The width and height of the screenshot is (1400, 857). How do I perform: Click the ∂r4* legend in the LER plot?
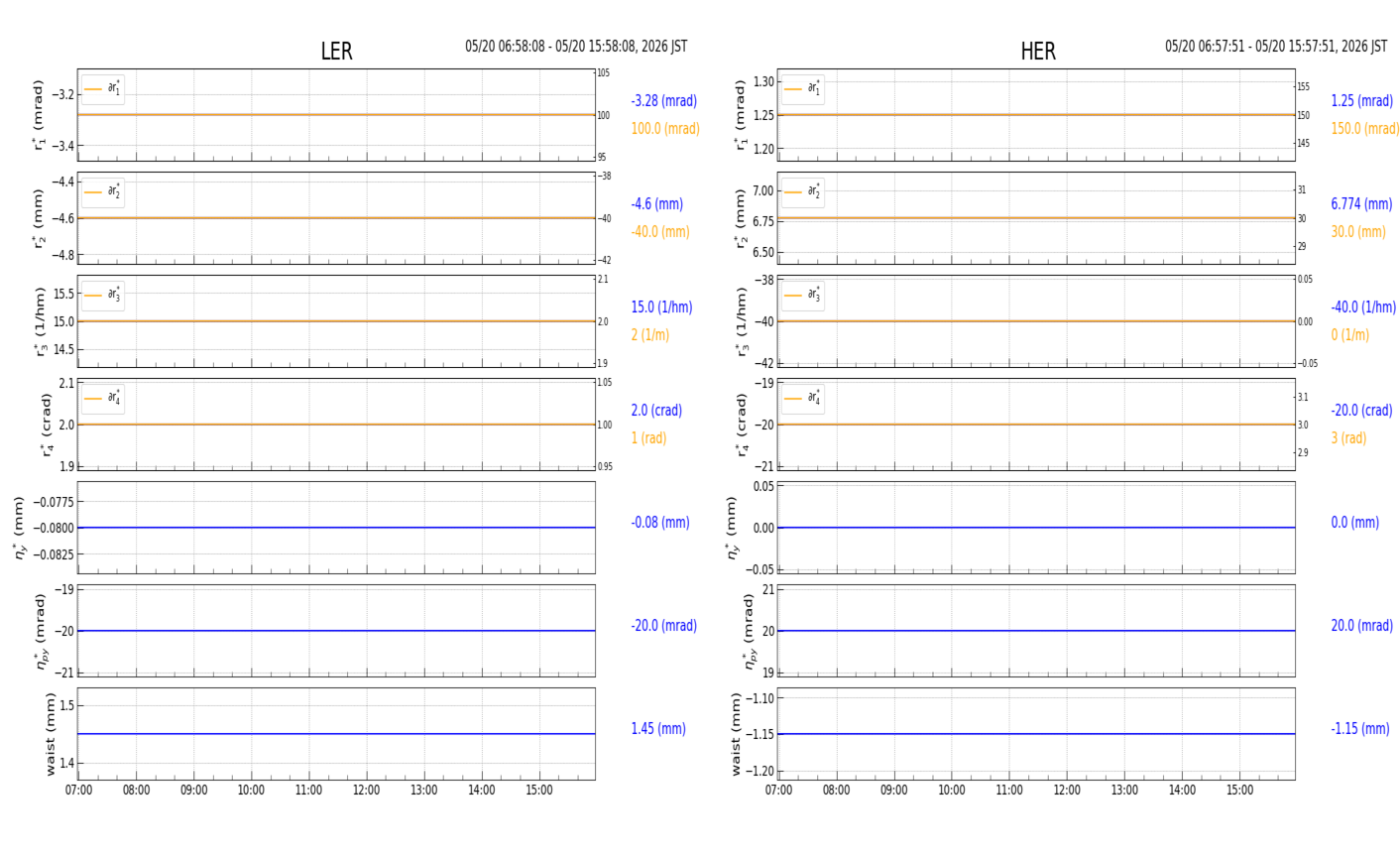pyautogui.click(x=103, y=399)
